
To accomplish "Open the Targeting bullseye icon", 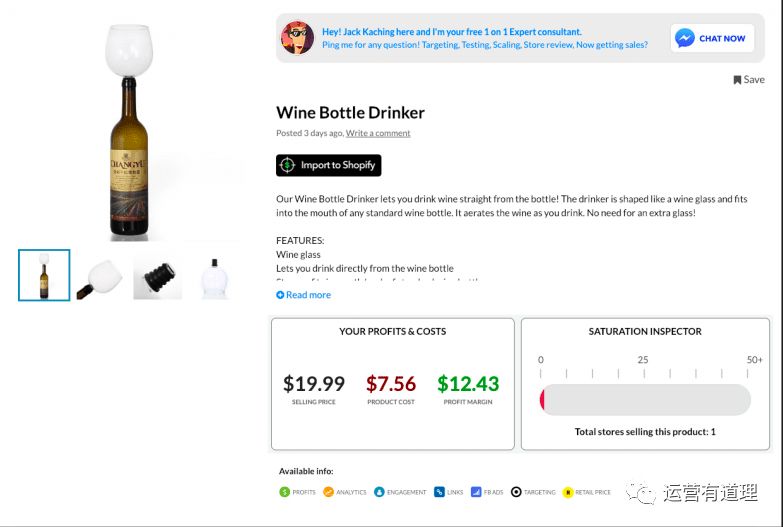I will click(x=516, y=492).
